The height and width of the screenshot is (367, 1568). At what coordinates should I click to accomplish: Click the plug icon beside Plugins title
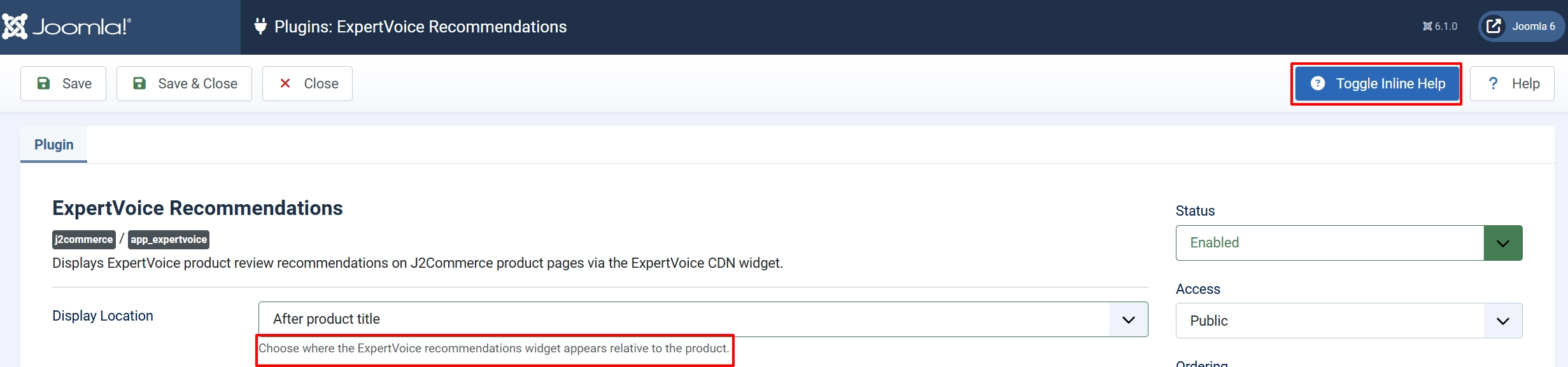[260, 26]
